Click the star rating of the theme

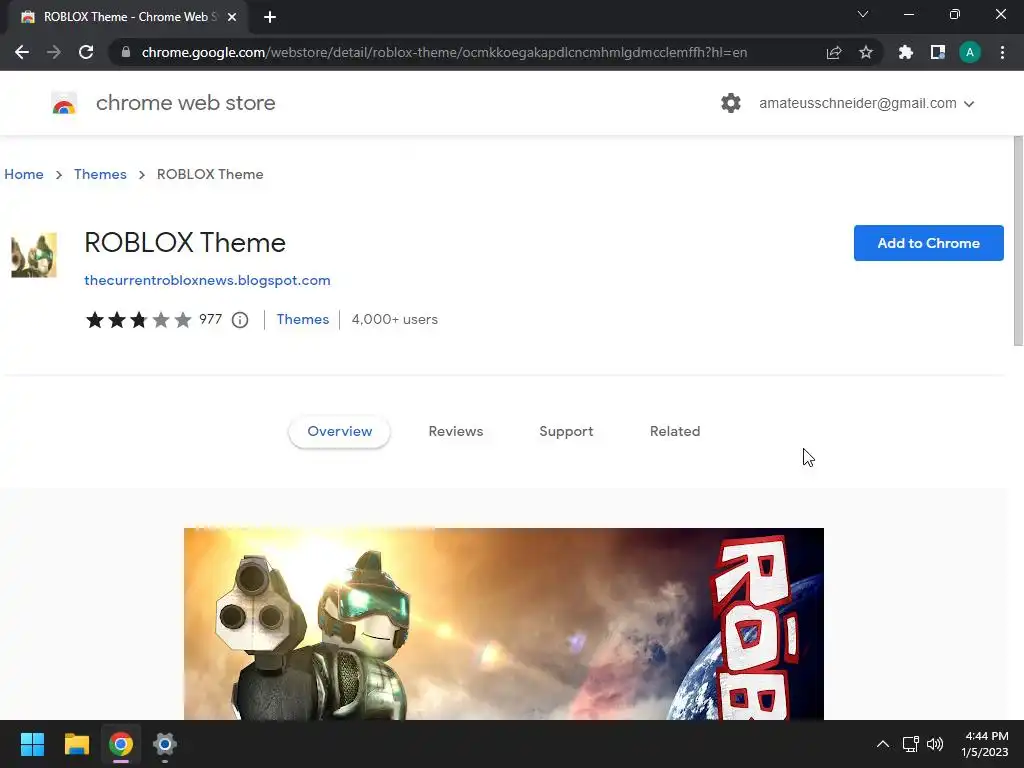tap(138, 319)
